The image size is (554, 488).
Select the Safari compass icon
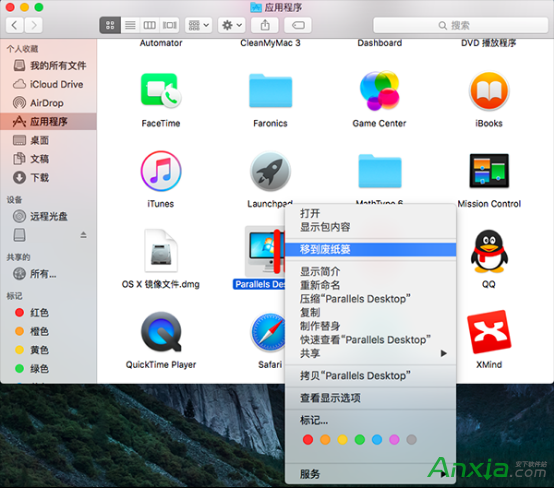[268, 332]
